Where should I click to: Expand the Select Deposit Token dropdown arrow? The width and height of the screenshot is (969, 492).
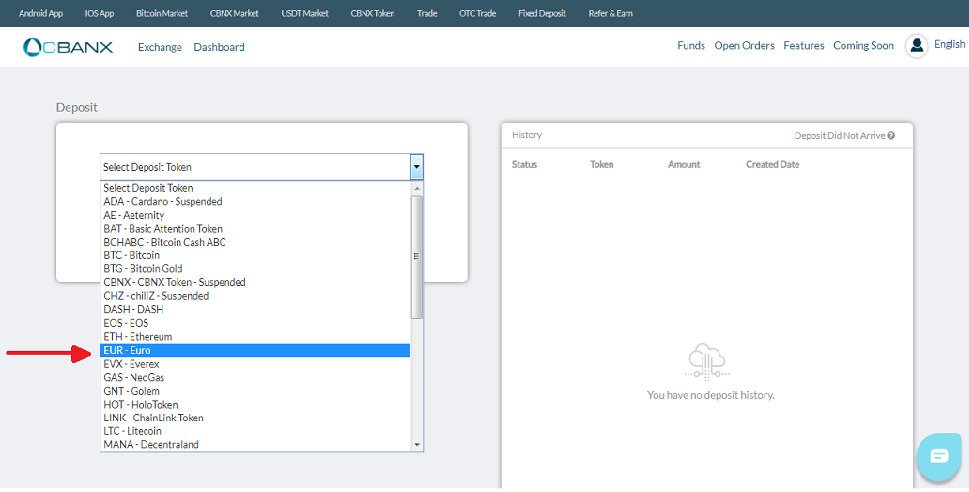click(417, 167)
